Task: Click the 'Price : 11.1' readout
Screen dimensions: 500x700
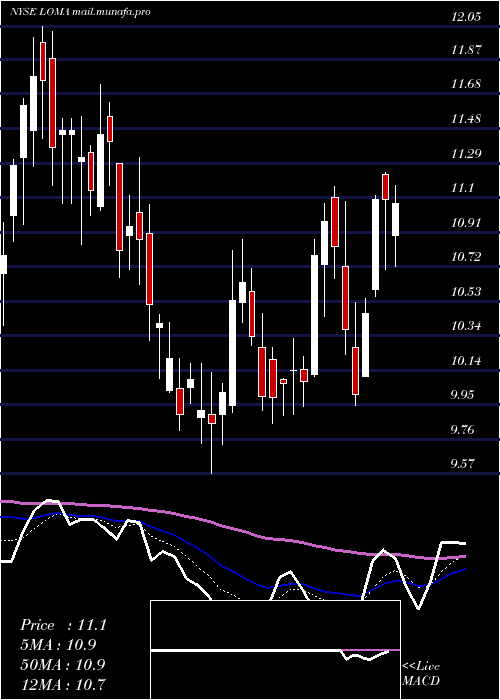Action: pos(63,625)
